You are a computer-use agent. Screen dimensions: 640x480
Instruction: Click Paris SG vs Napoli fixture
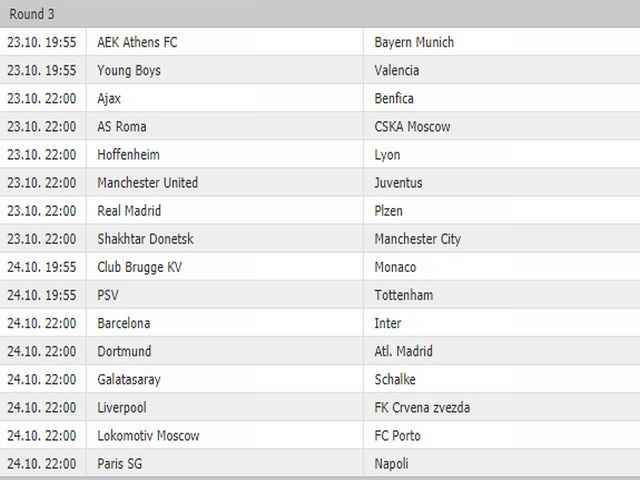[x=320, y=464]
